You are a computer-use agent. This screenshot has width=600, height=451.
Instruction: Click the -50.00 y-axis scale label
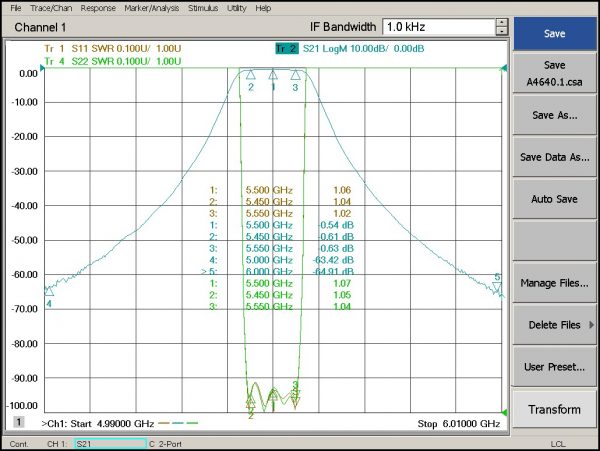tap(25, 240)
